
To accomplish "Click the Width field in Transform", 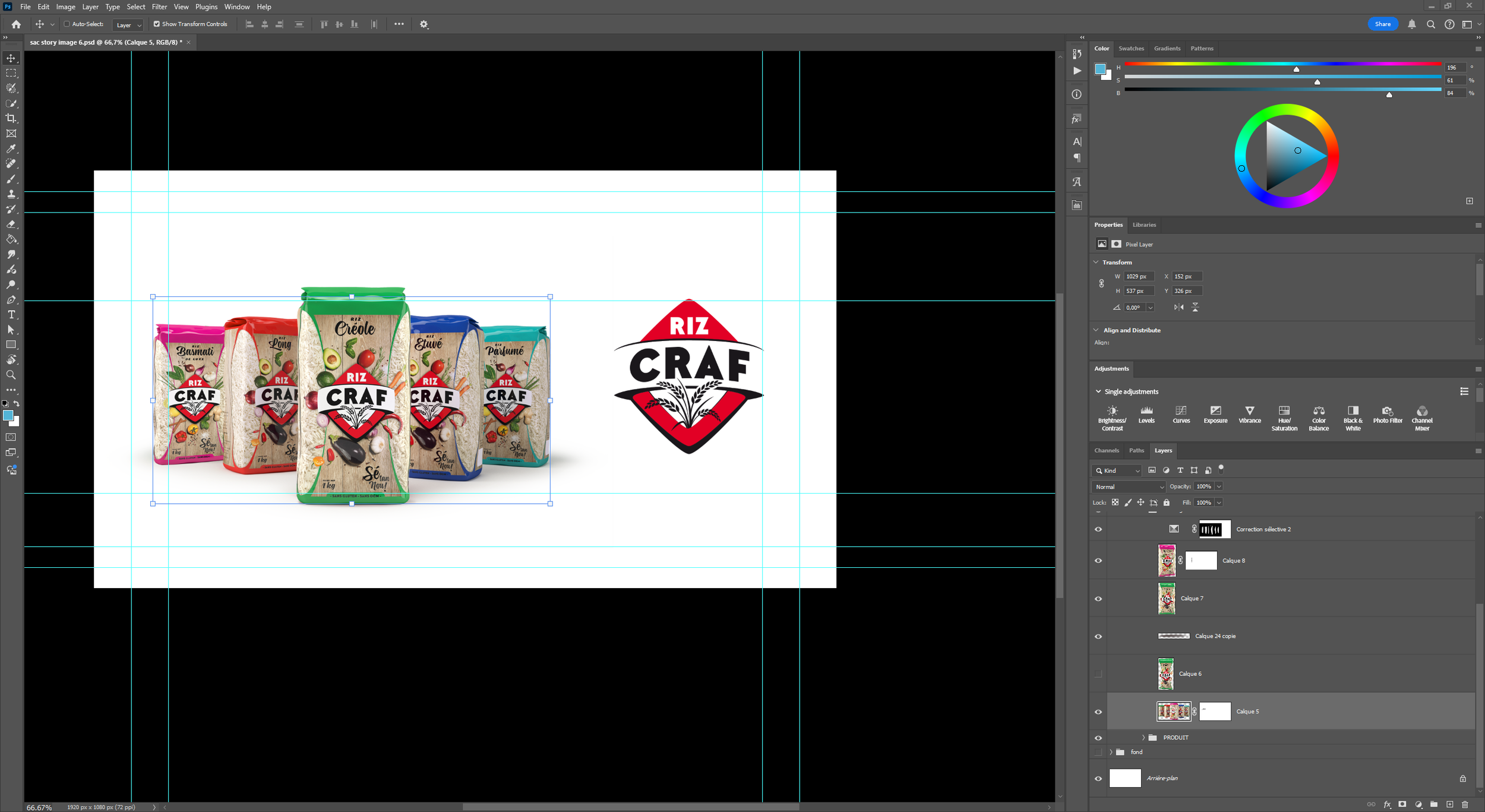I will pyautogui.click(x=1139, y=276).
